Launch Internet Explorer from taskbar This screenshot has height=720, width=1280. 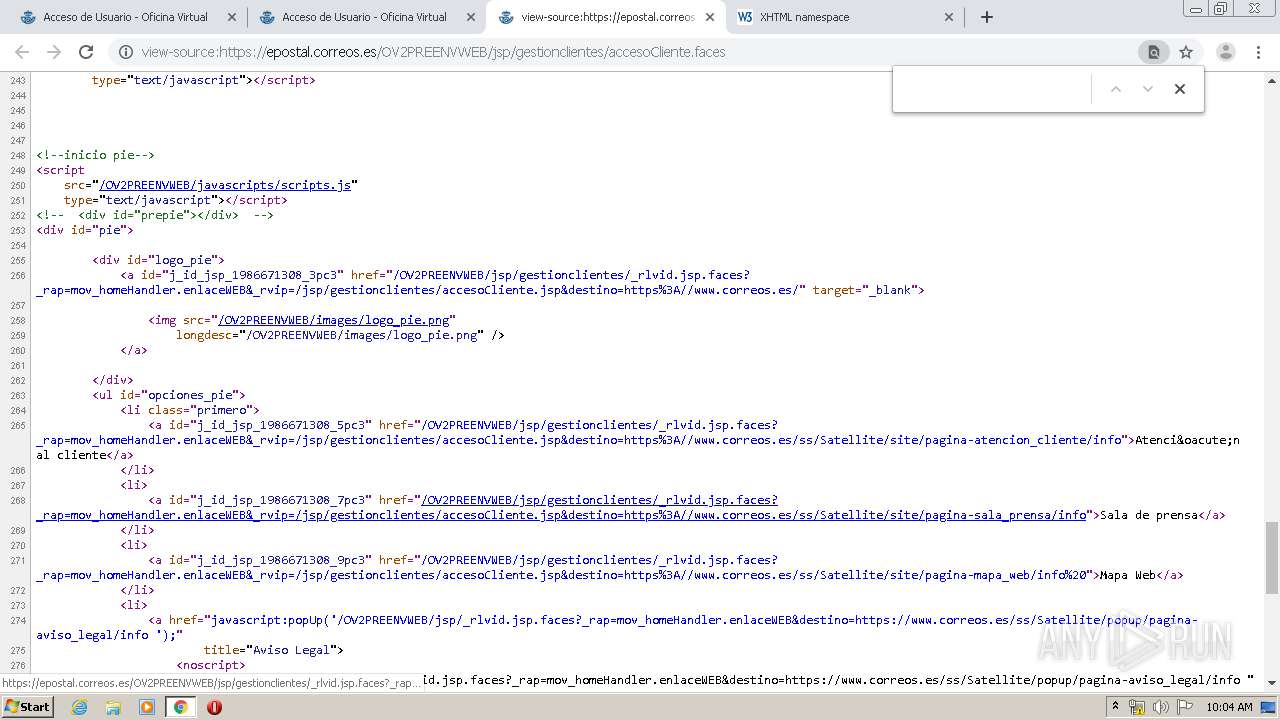[x=79, y=707]
